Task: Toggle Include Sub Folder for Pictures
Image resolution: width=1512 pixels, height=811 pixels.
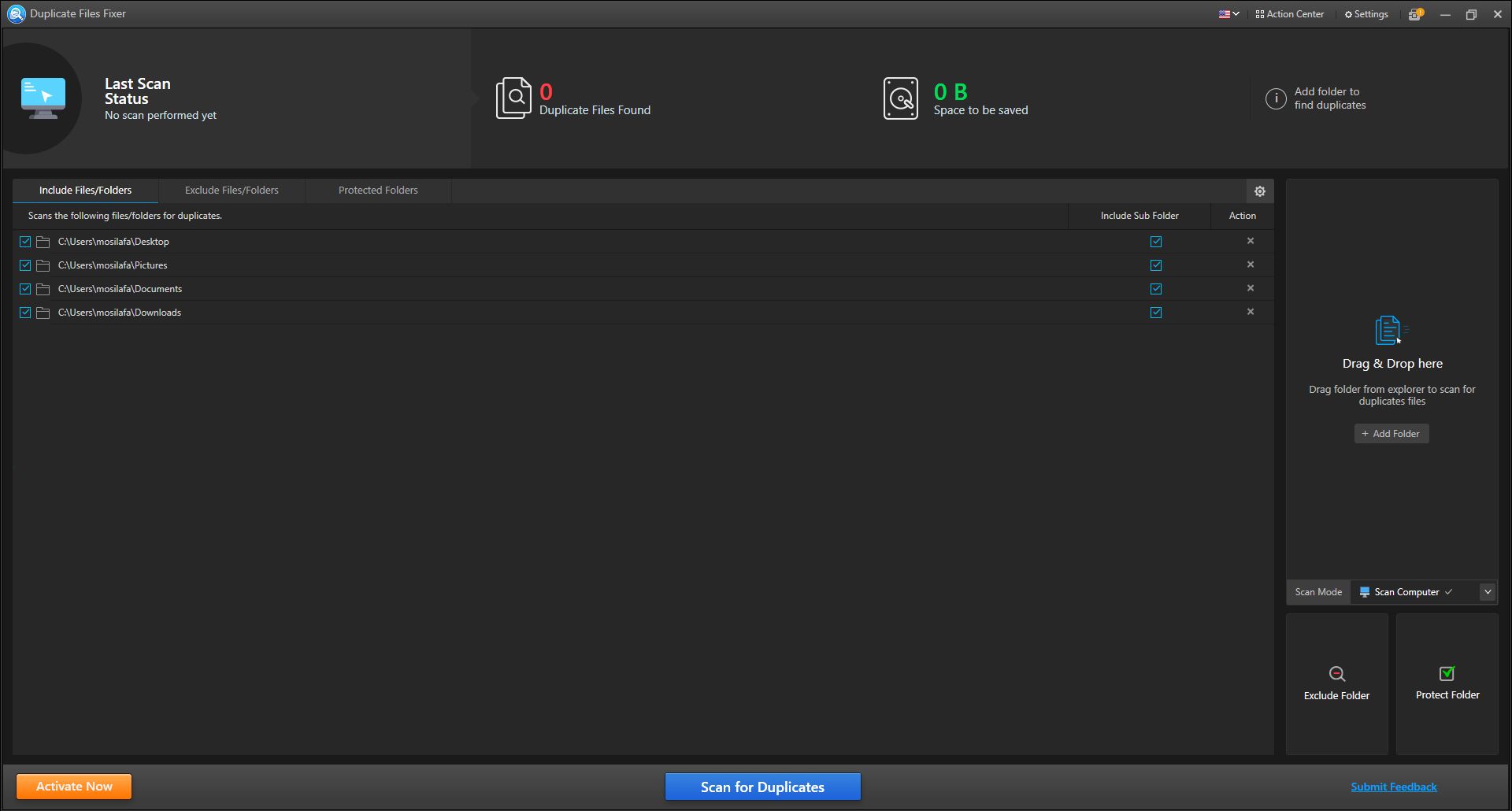Action: (x=1156, y=265)
